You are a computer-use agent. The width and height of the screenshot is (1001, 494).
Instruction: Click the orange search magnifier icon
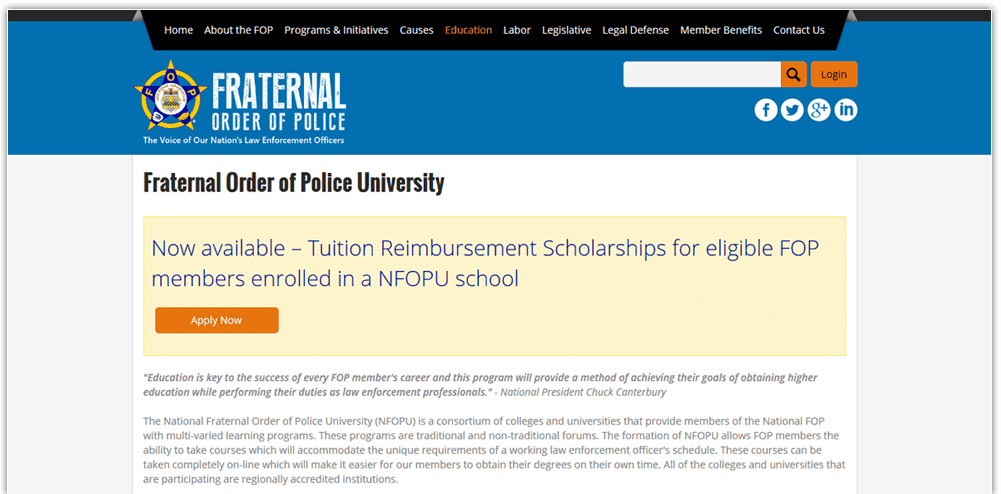point(794,74)
